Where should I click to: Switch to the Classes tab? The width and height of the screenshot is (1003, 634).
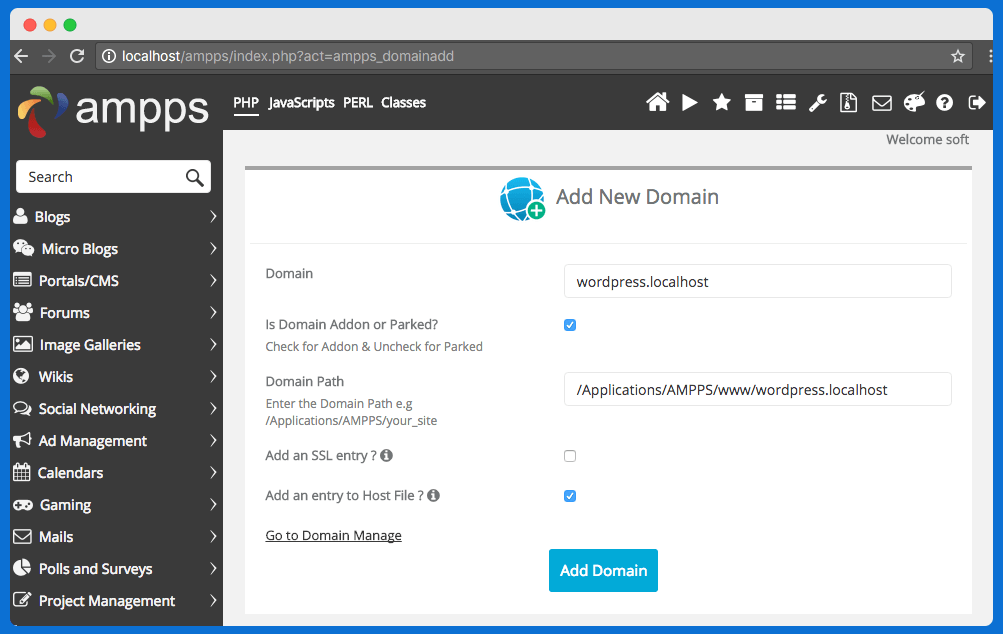tap(403, 103)
